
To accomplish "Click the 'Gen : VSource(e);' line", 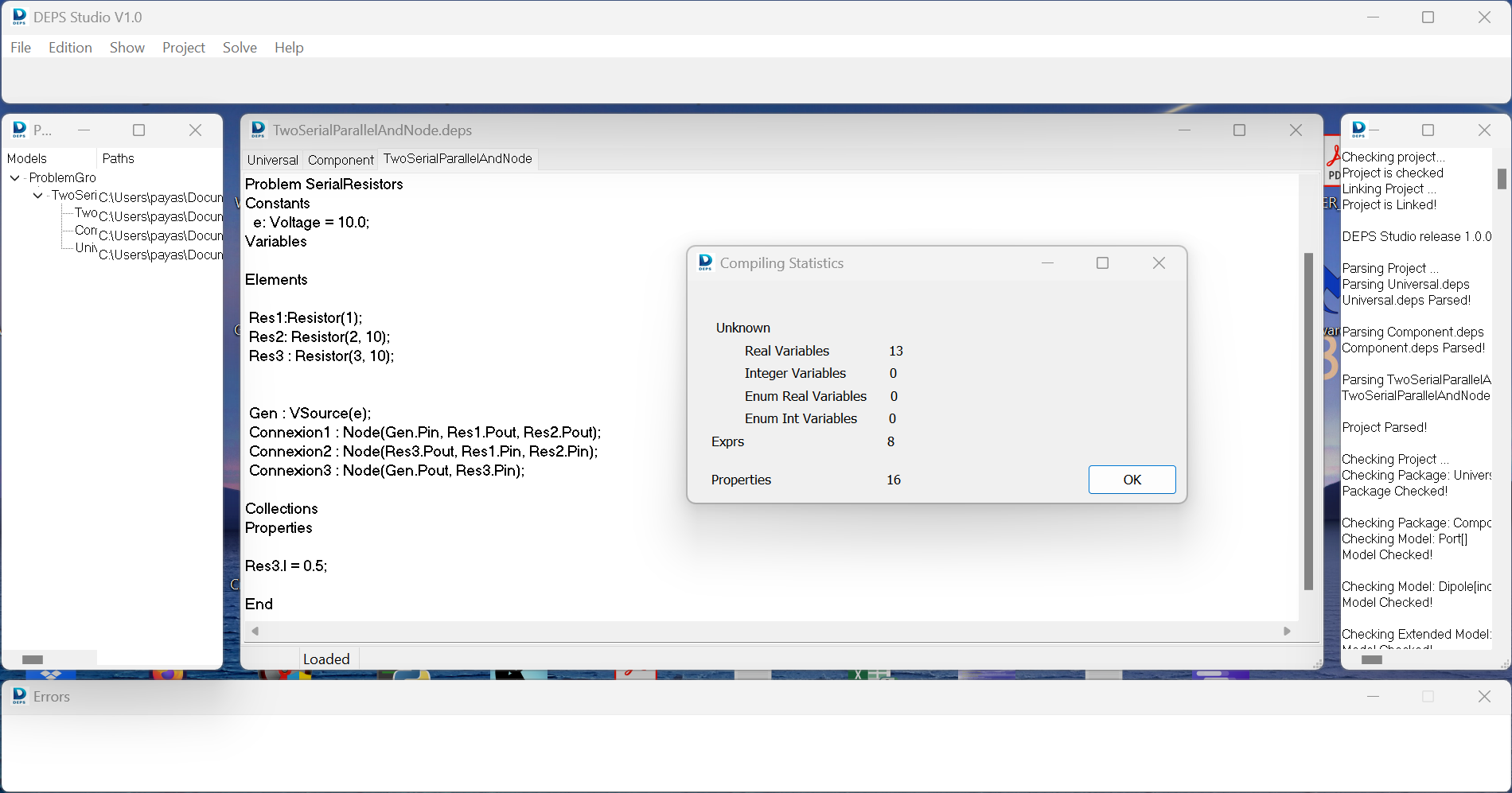I will (310, 414).
